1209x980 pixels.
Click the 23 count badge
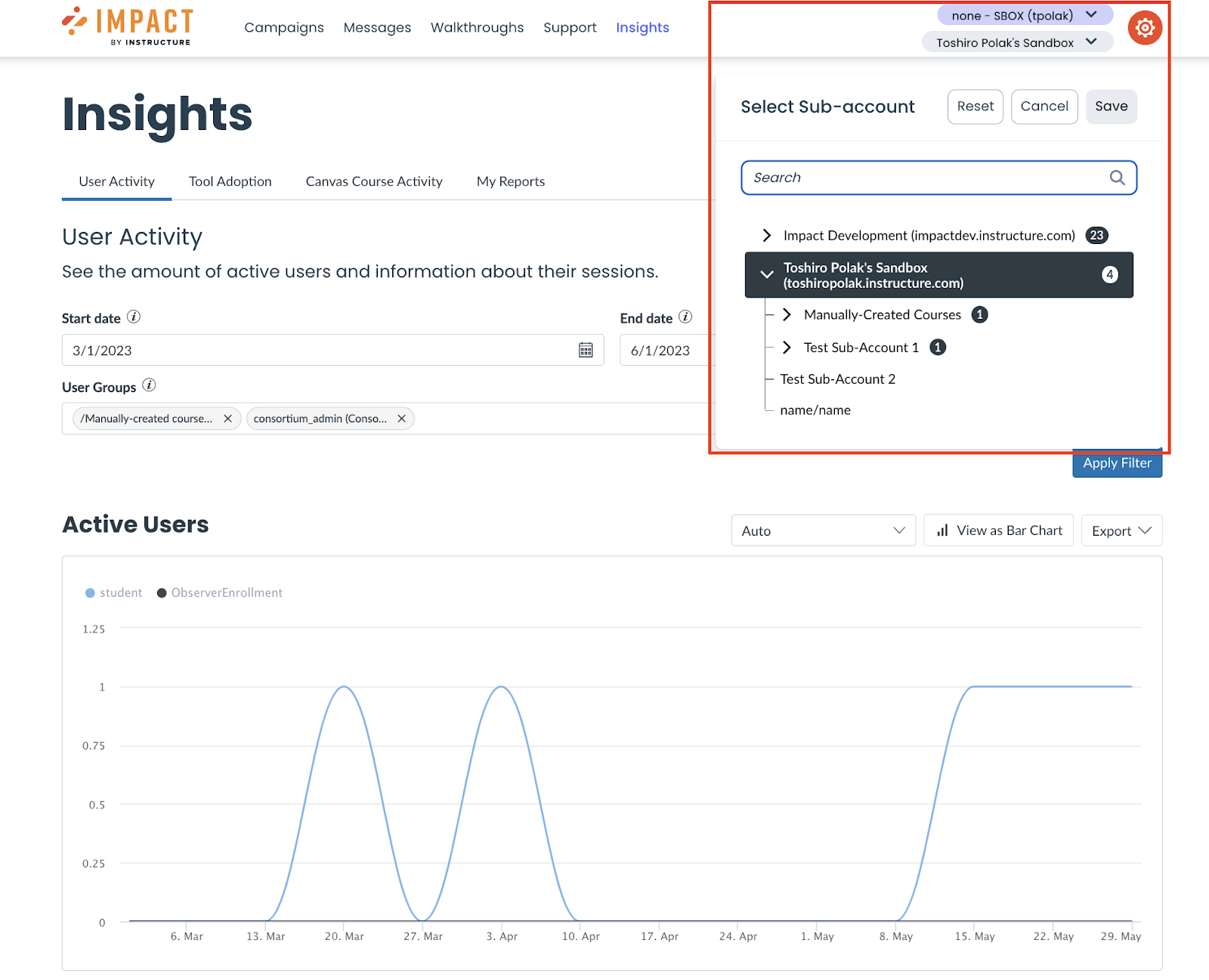point(1097,235)
